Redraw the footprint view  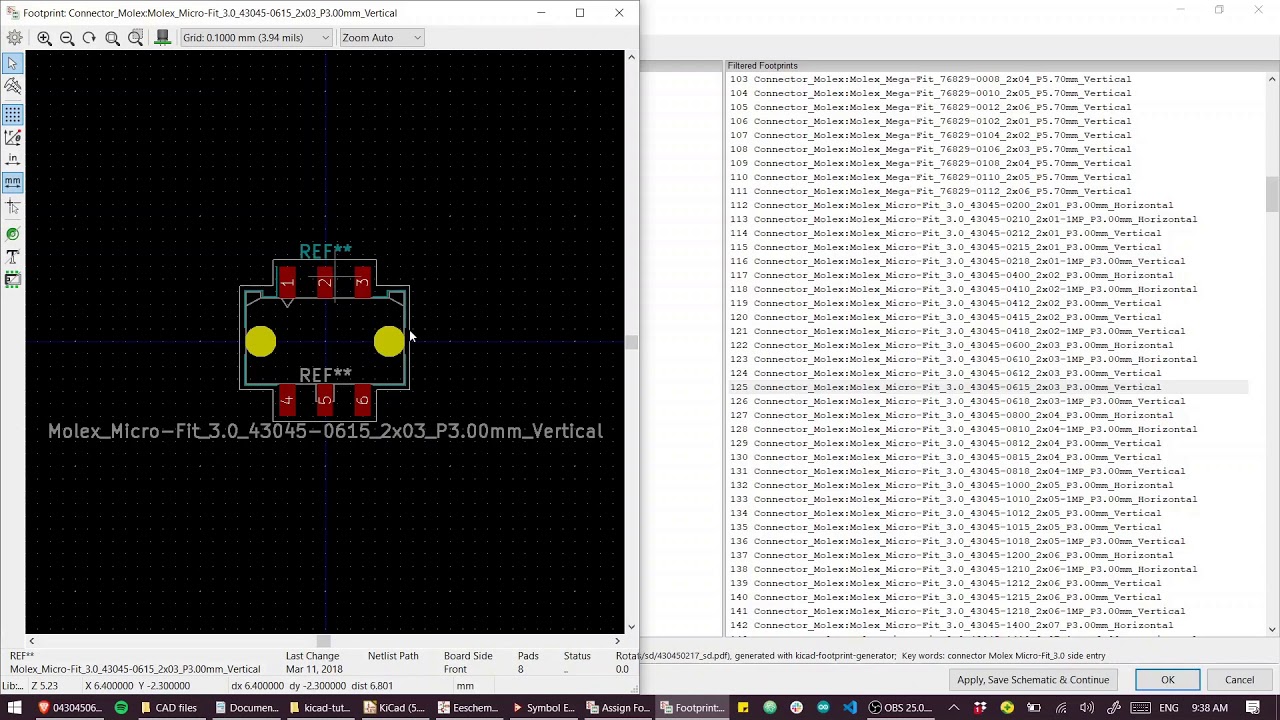click(89, 38)
